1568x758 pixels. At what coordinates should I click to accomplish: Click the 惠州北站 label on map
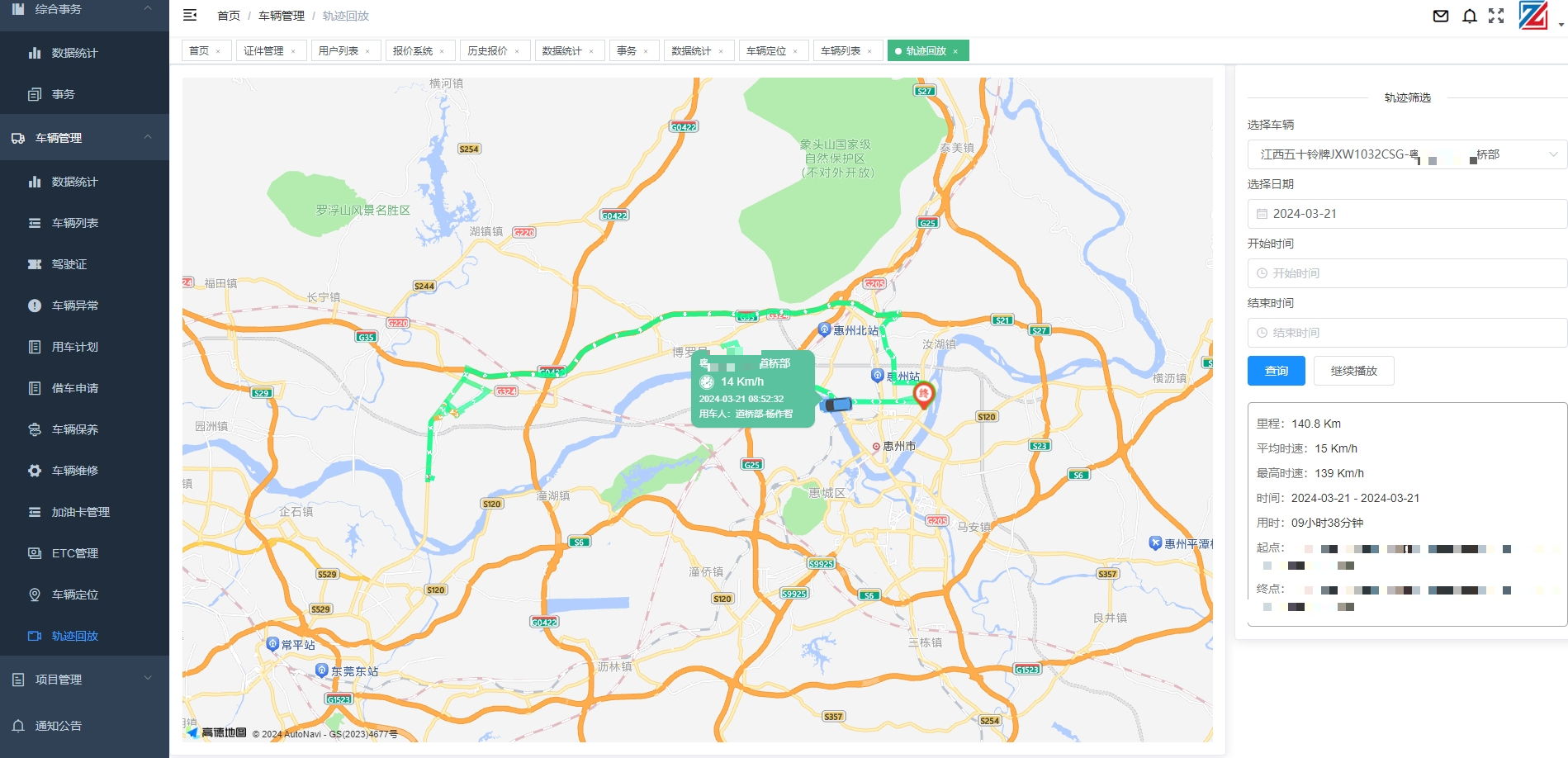(x=855, y=330)
